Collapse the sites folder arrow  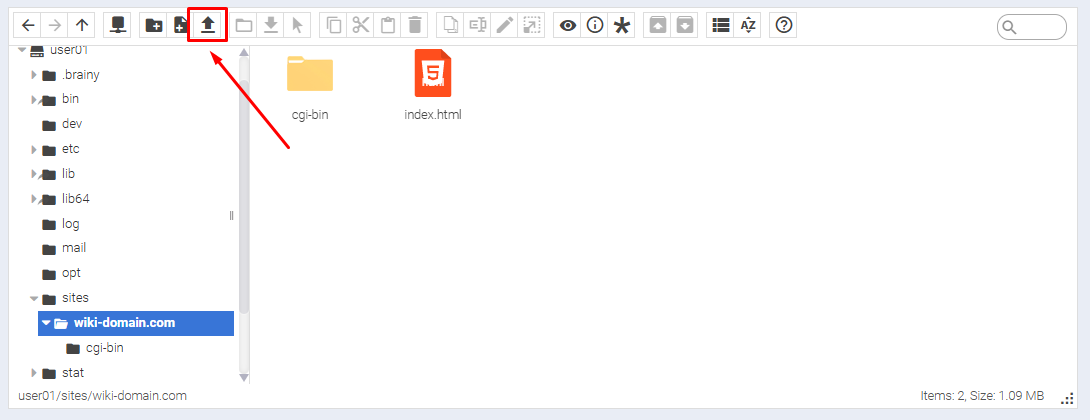click(33, 298)
